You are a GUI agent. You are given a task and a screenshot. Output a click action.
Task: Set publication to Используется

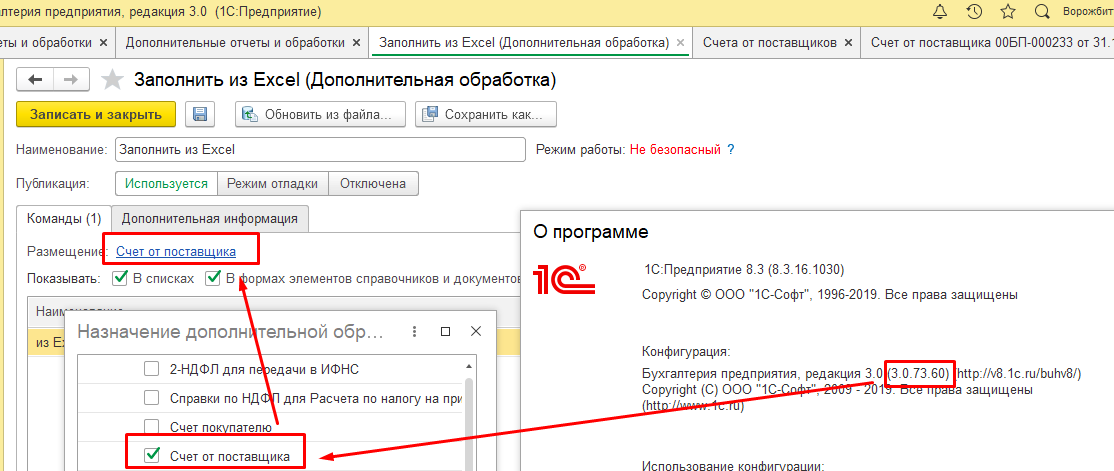click(x=166, y=183)
